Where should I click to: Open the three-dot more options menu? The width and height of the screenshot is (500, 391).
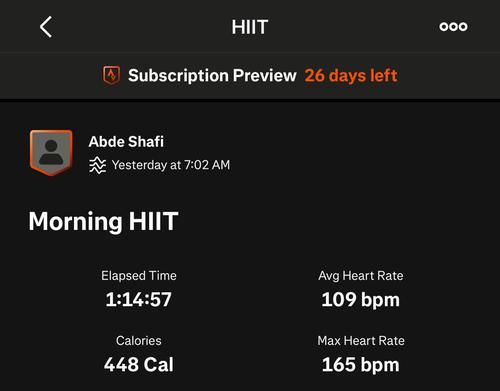pyautogui.click(x=453, y=27)
